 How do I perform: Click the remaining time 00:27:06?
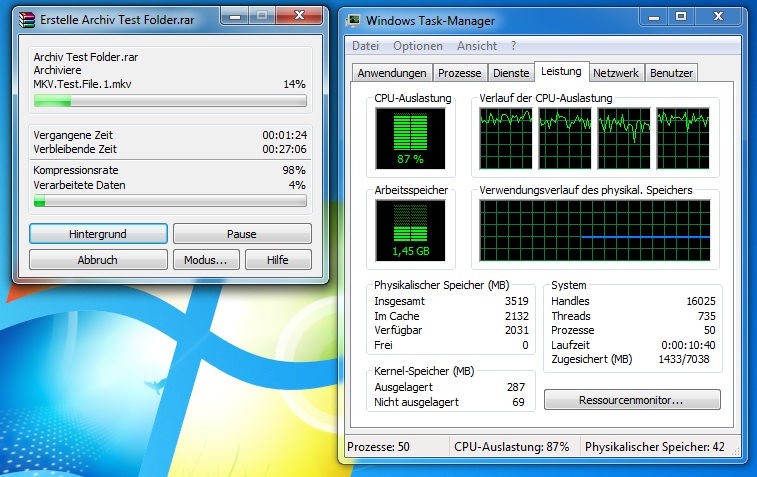coord(284,149)
